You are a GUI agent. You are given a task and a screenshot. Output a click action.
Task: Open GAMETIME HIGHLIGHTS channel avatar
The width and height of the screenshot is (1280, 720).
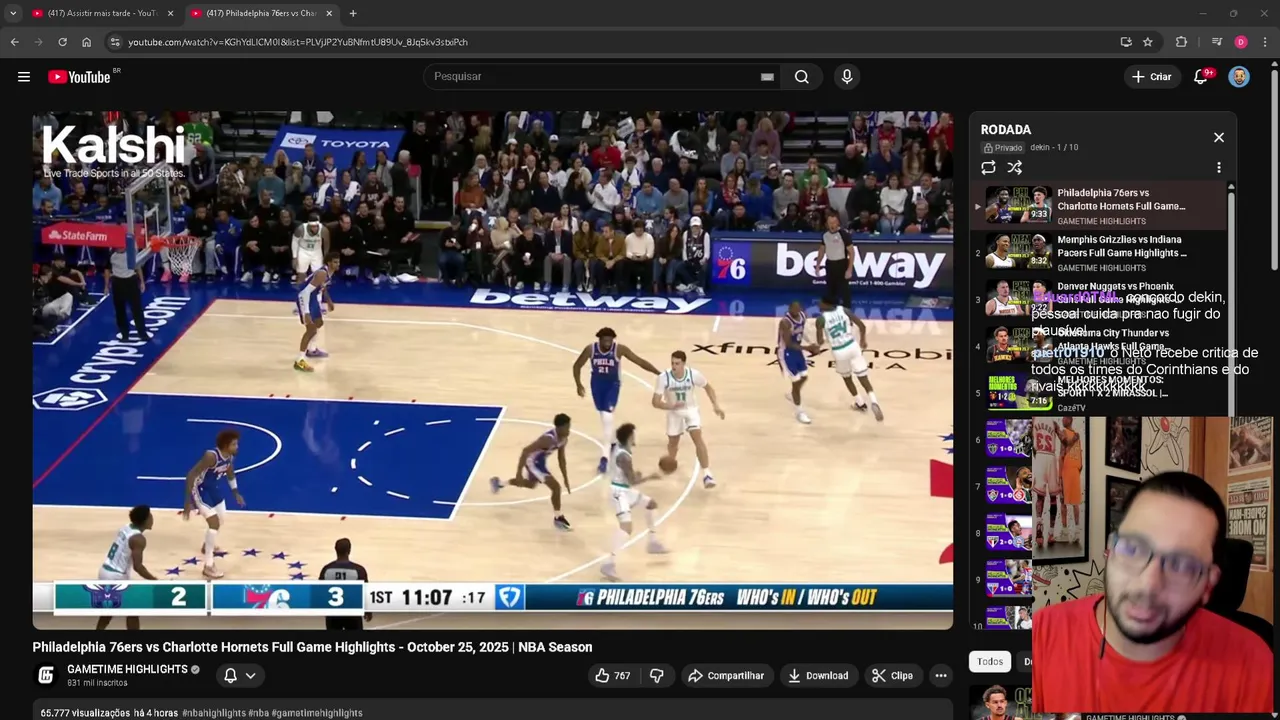[46, 675]
